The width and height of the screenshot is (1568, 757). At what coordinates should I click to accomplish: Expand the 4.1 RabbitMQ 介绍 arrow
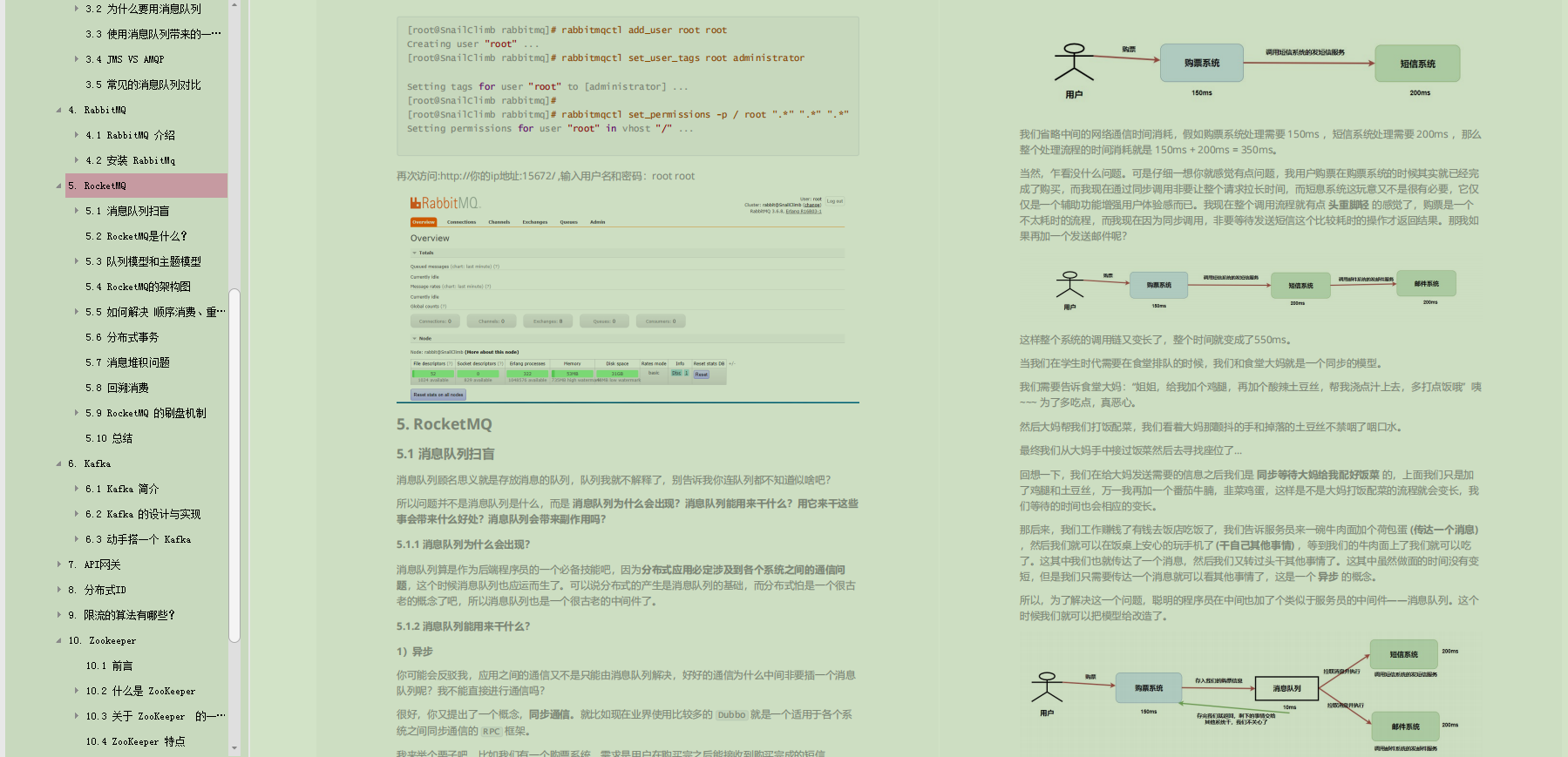tap(77, 135)
